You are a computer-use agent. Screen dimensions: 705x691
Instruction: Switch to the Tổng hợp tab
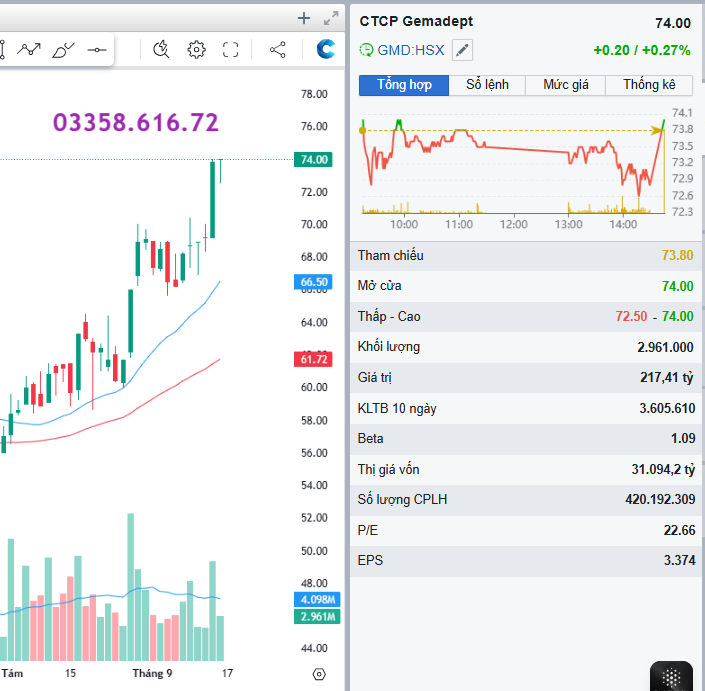coord(404,85)
